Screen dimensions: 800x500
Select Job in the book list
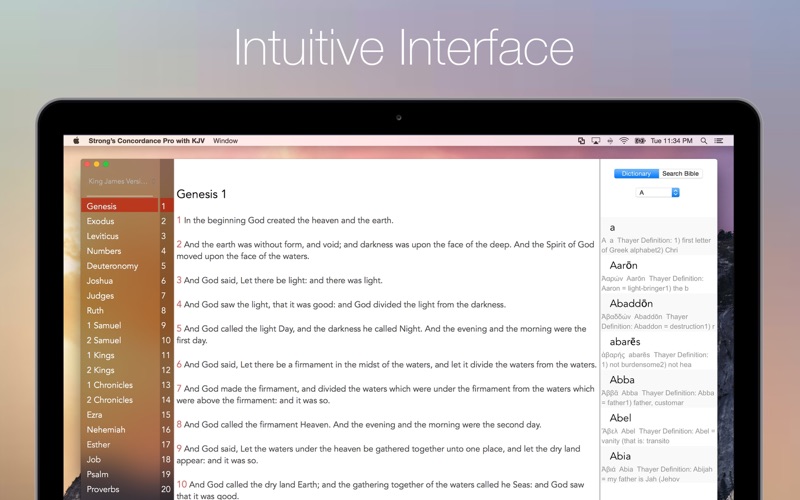pyautogui.click(x=120, y=459)
